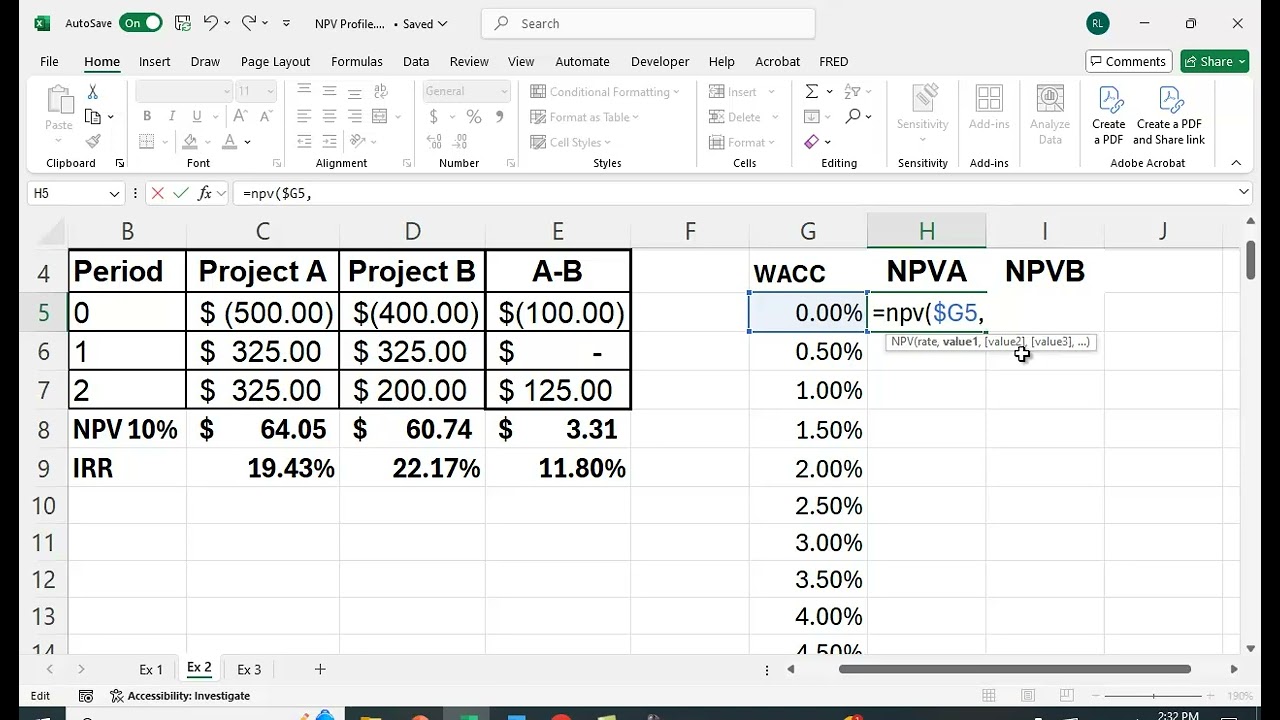Image resolution: width=1280 pixels, height=720 pixels.
Task: Open Format as Table dropdown
Action: [x=585, y=117]
